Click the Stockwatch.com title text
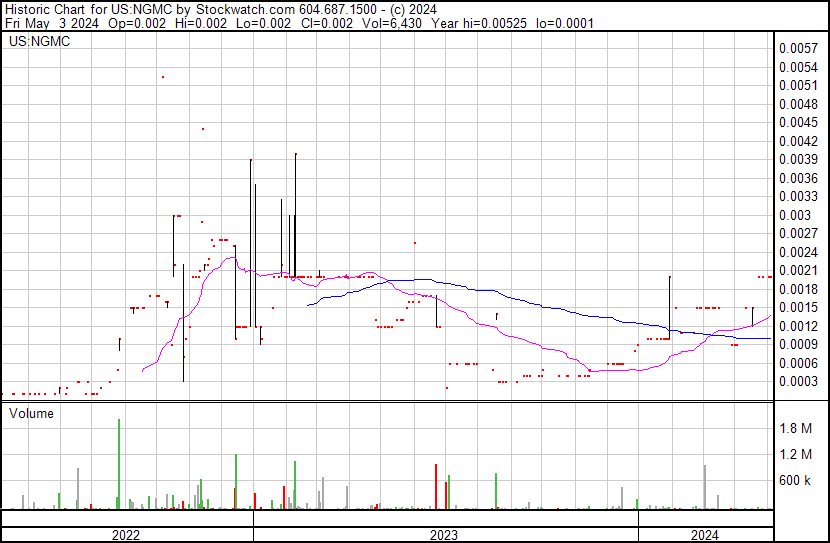The height and width of the screenshot is (543, 830). point(246,10)
